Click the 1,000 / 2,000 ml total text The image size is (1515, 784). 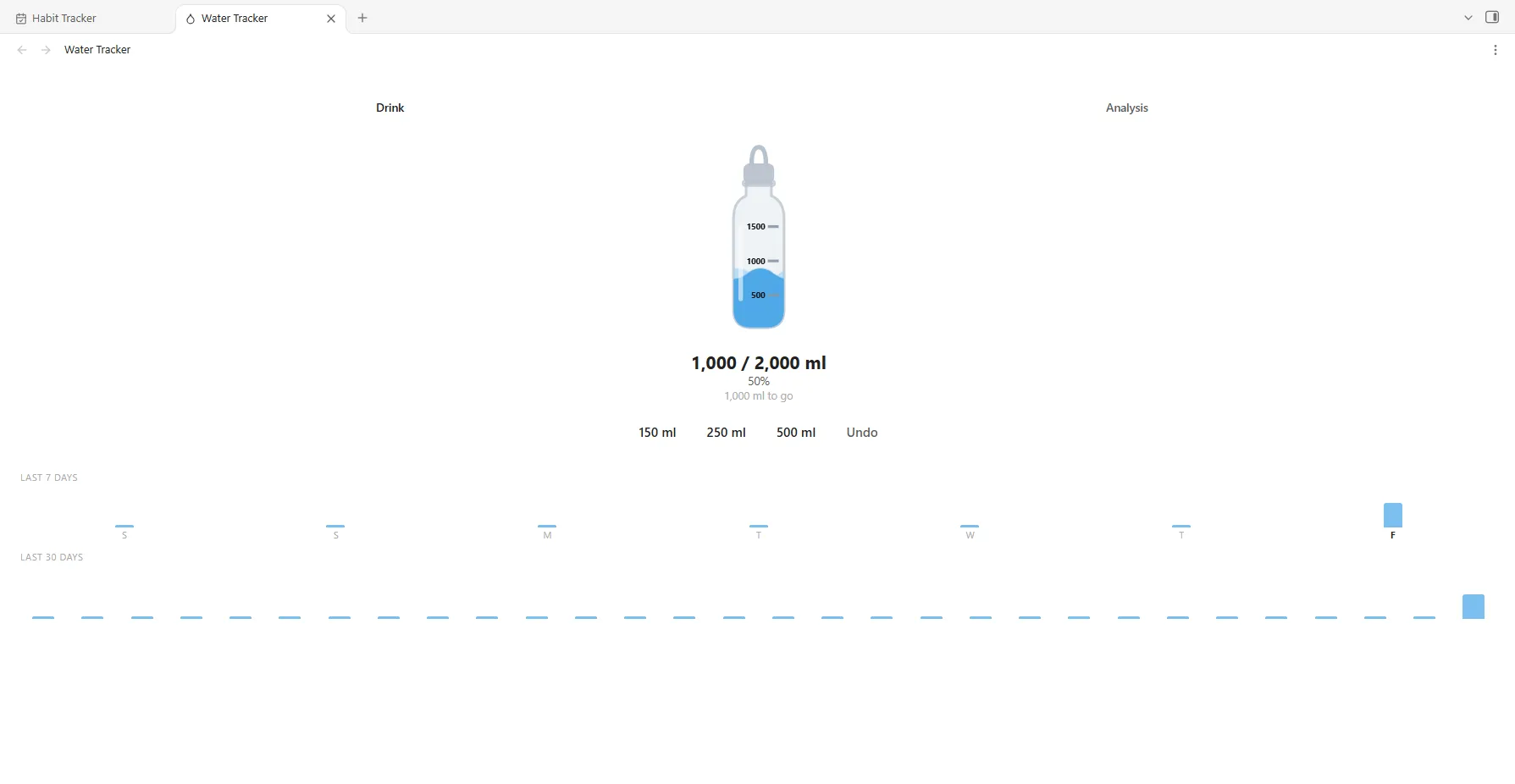759,363
